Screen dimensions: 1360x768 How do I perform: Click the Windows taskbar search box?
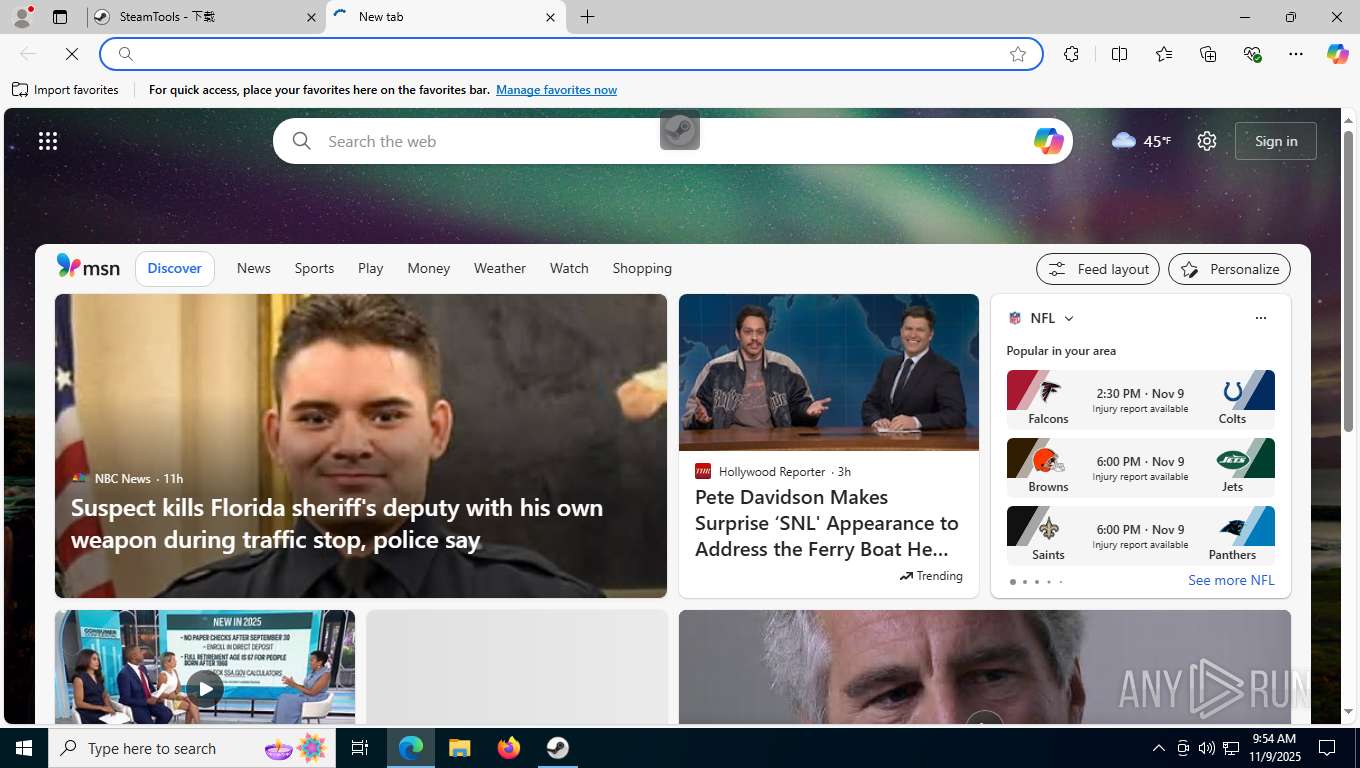click(192, 748)
